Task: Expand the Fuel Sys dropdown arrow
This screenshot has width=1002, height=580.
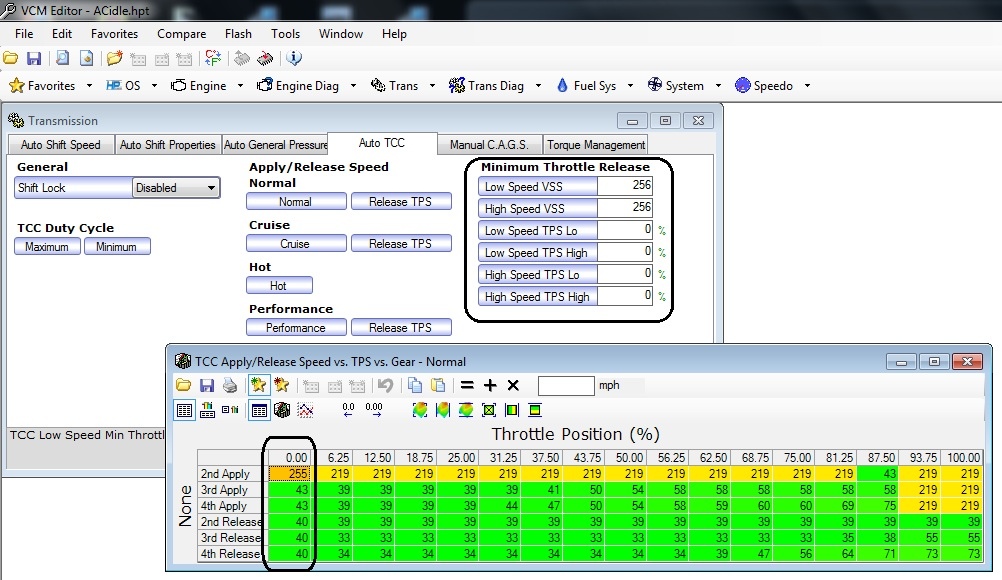Action: point(630,86)
